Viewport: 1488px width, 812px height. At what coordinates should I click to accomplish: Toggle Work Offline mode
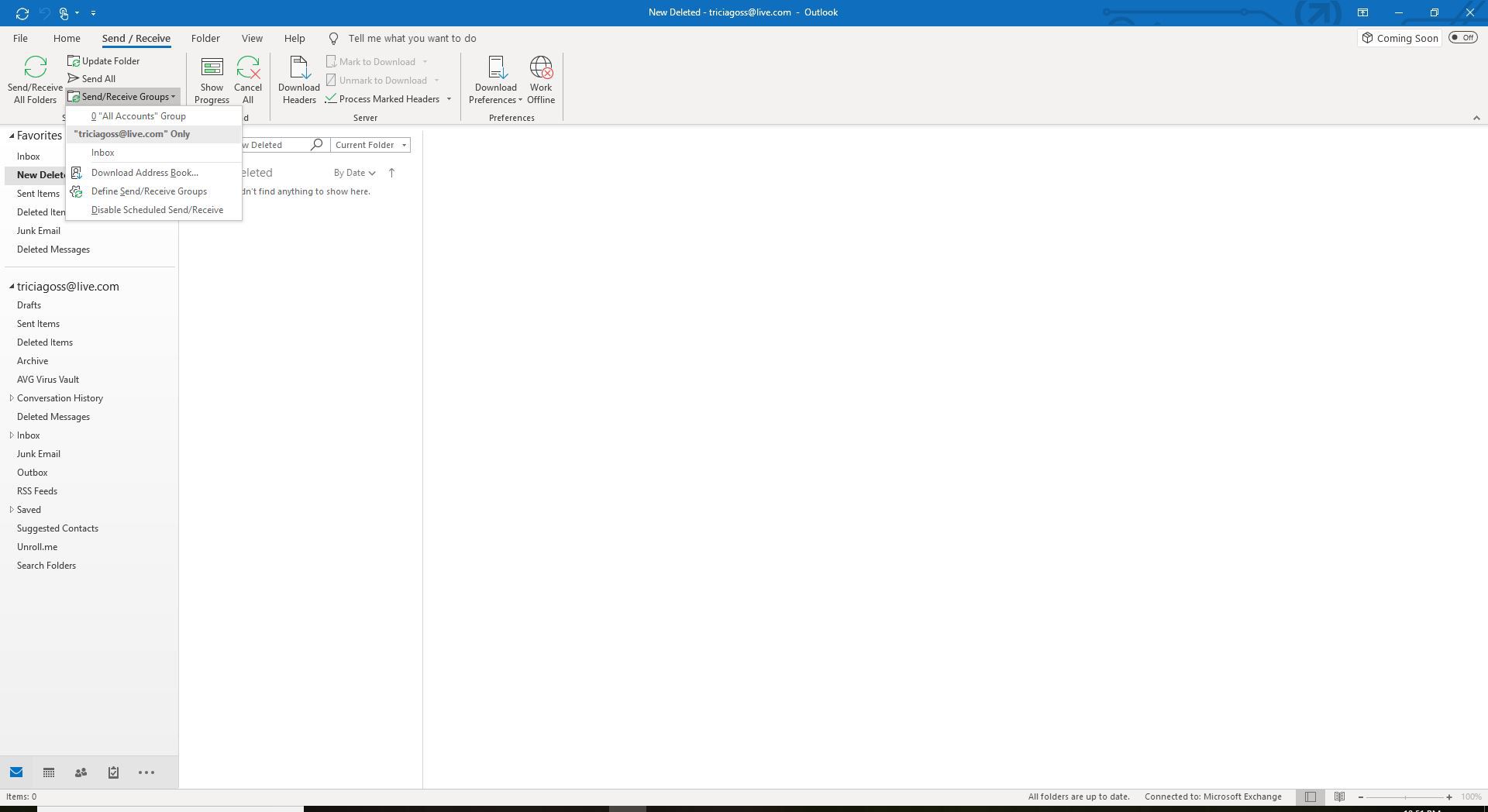541,80
